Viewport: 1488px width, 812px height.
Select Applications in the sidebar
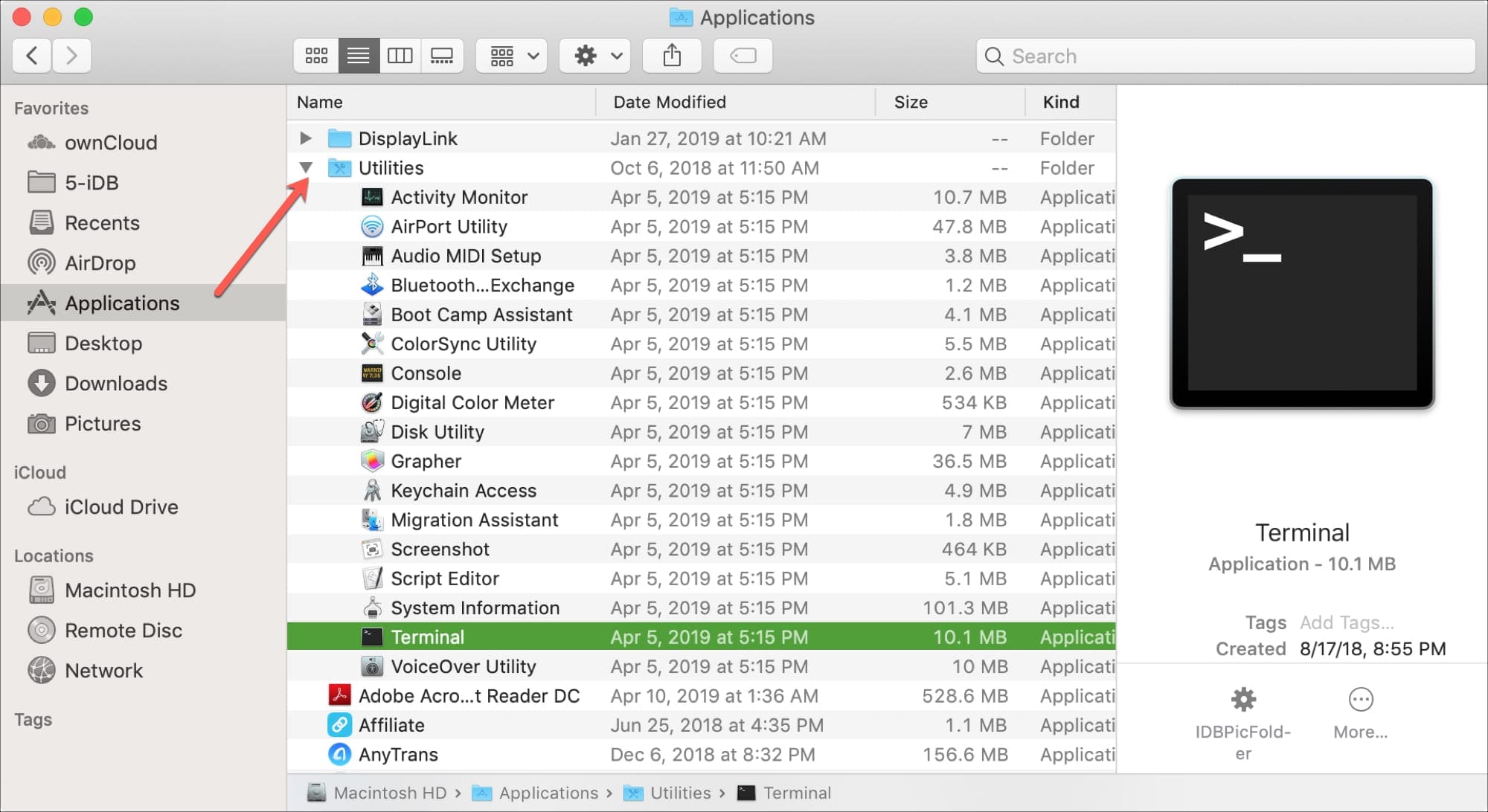[122, 303]
